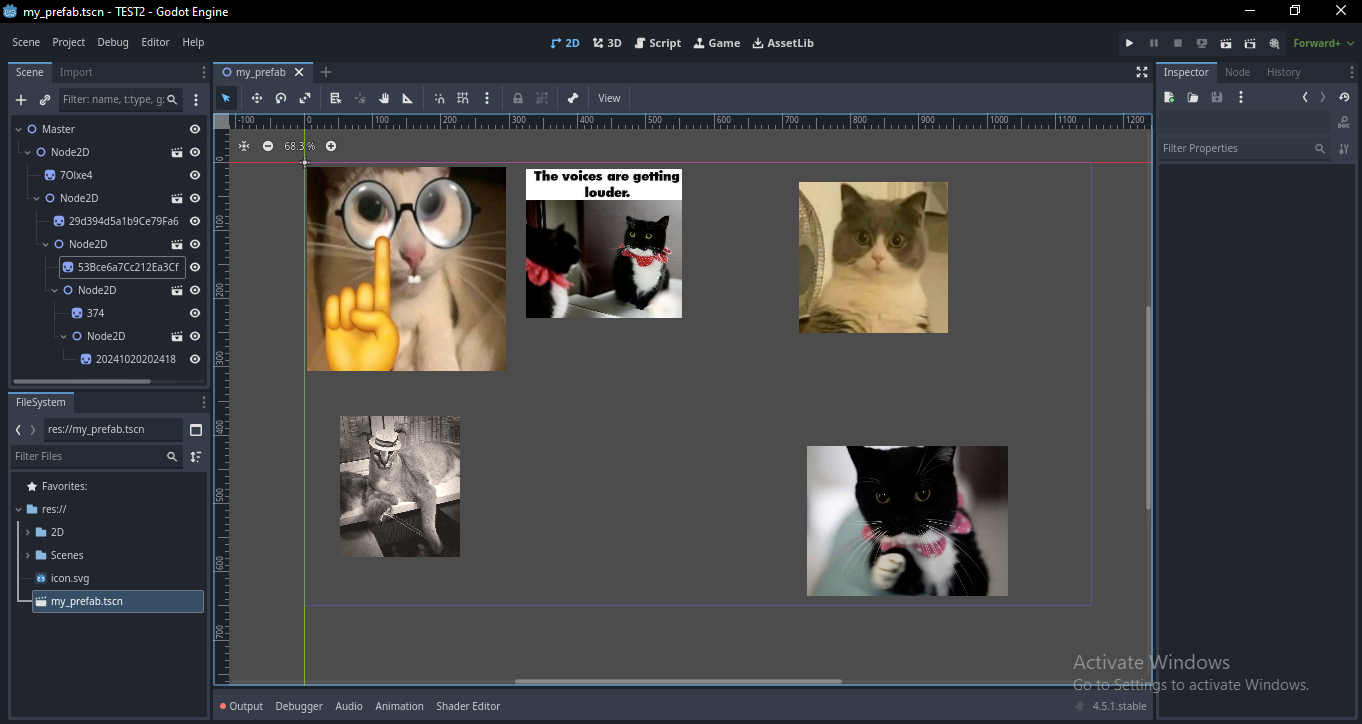The height and width of the screenshot is (724, 1362).
Task: Pick the Ruler measuring tool
Action: [407, 98]
